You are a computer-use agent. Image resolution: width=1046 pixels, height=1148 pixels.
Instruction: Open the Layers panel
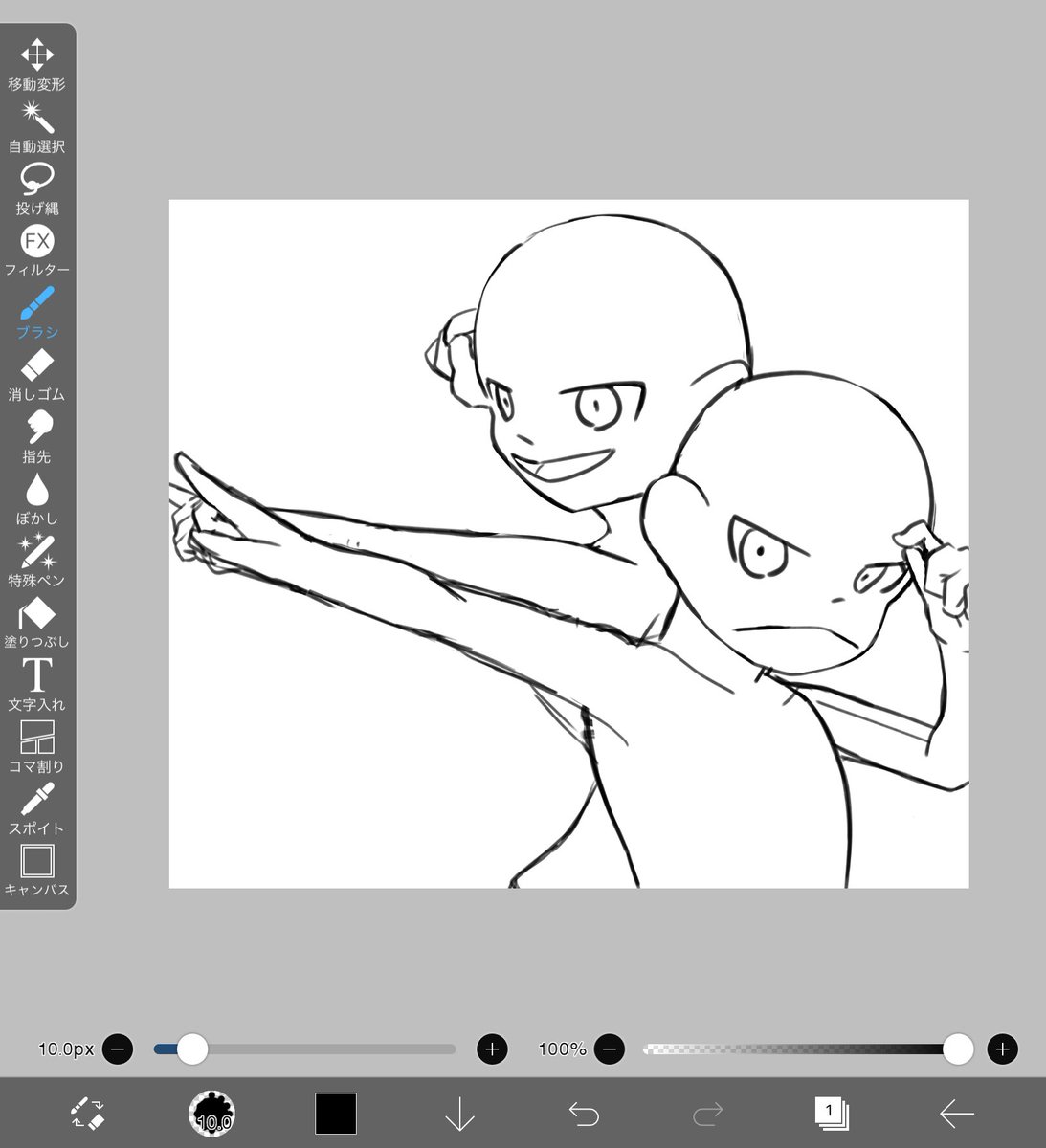coord(832,1115)
